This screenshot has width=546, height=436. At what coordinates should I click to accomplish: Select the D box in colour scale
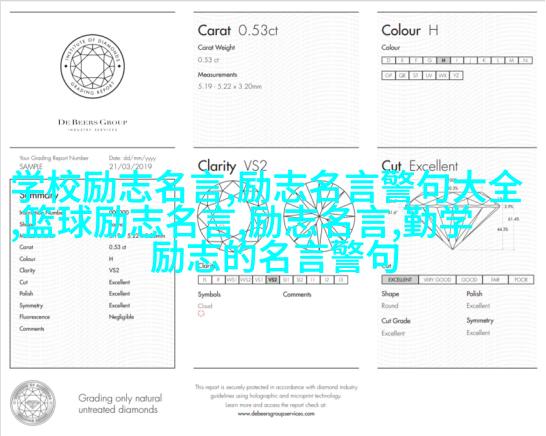[388, 60]
